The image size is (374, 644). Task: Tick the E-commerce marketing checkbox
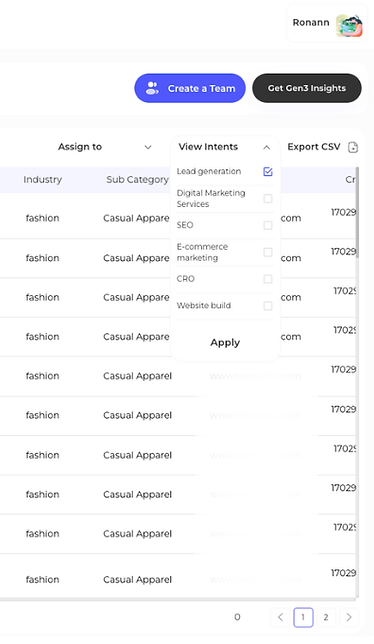coord(268,252)
